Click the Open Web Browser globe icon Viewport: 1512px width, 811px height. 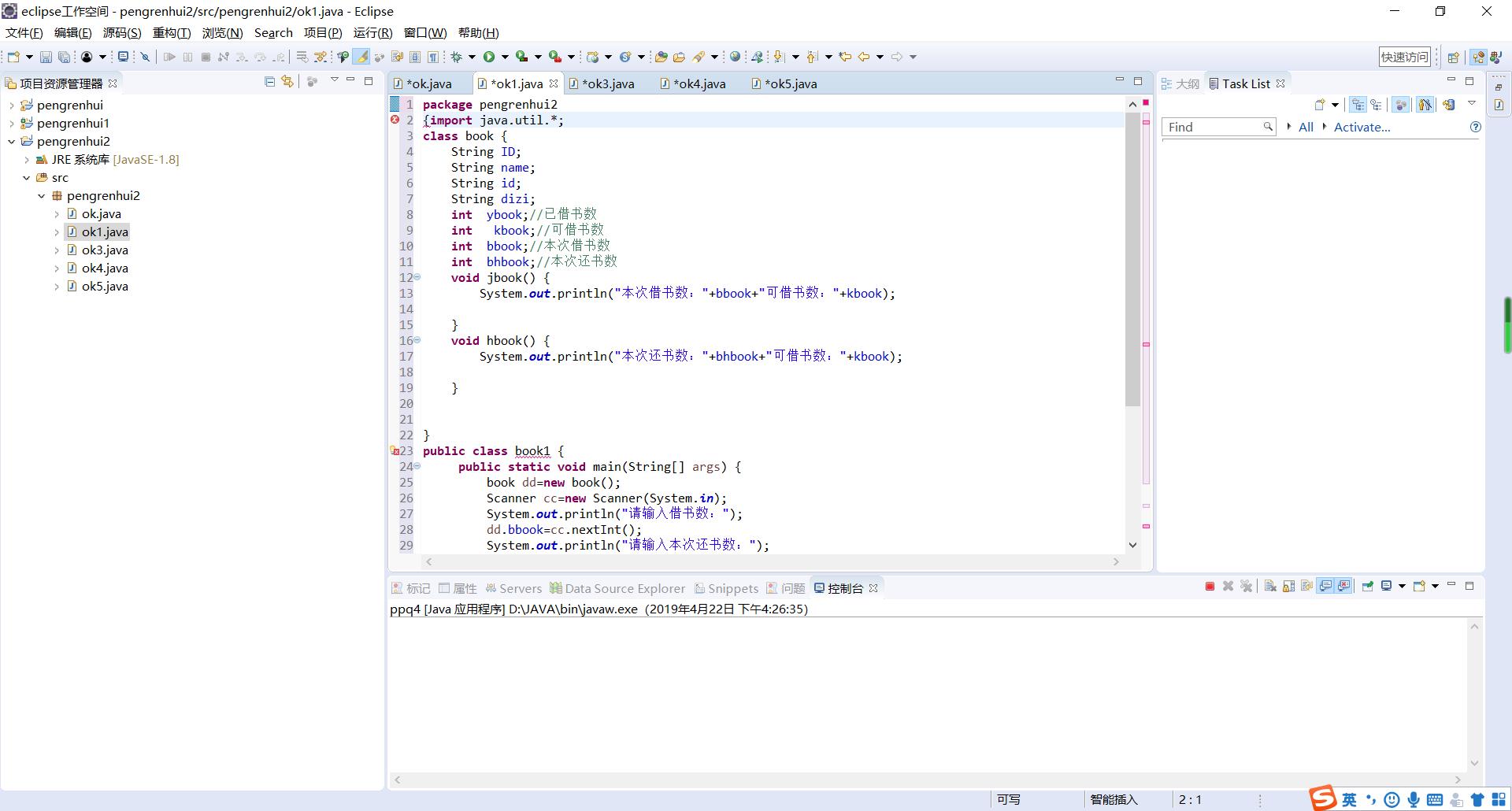click(735, 57)
